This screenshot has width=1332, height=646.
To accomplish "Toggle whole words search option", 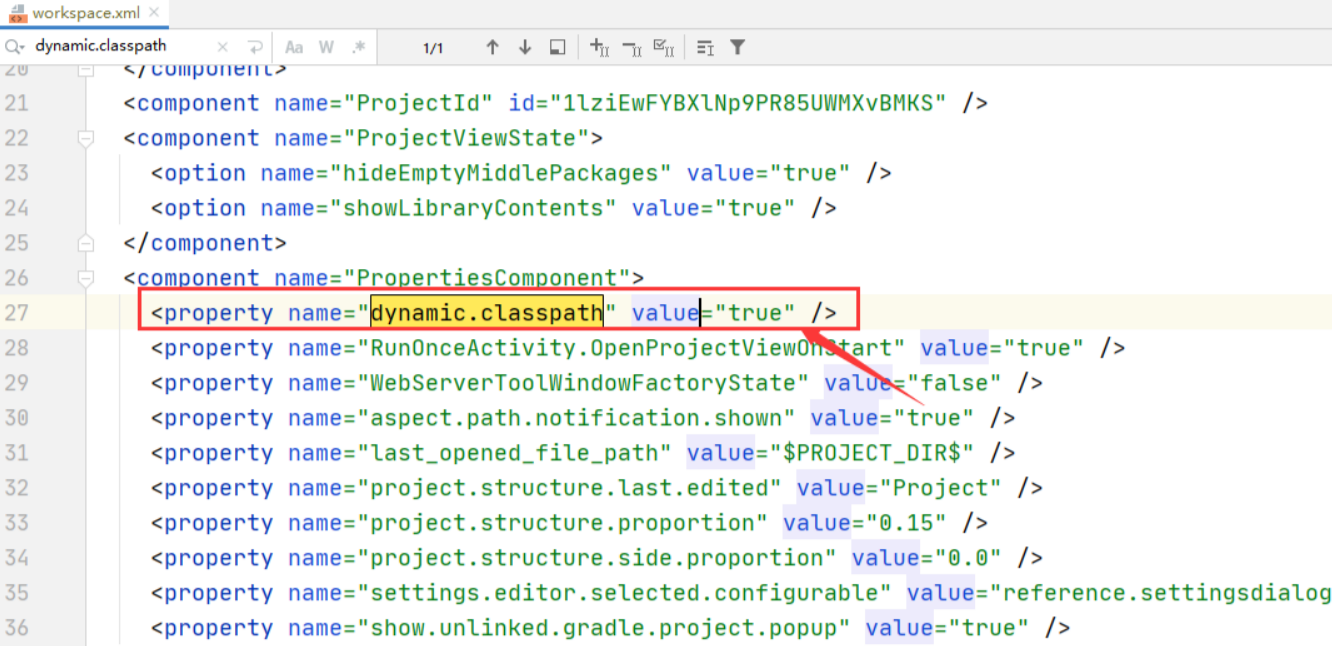I will 327,46.
